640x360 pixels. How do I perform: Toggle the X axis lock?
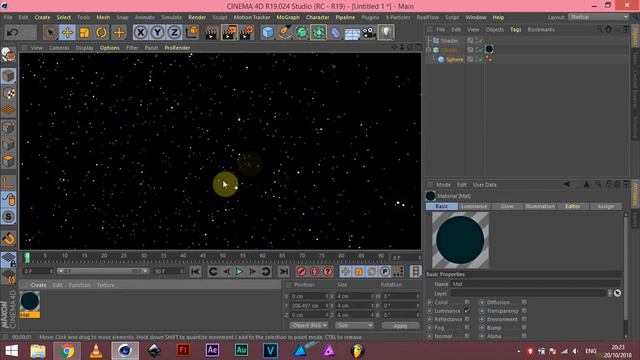pyautogui.click(x=140, y=32)
